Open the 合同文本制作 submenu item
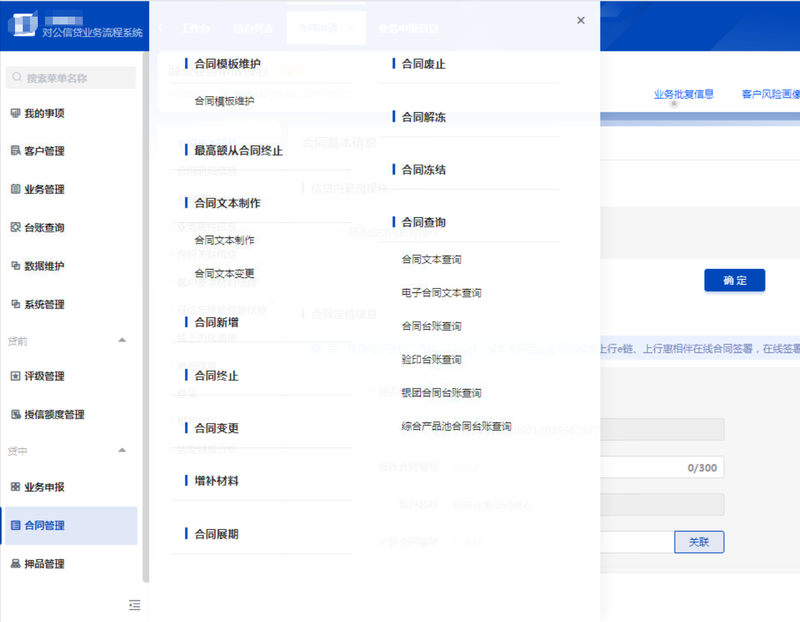 click(224, 240)
